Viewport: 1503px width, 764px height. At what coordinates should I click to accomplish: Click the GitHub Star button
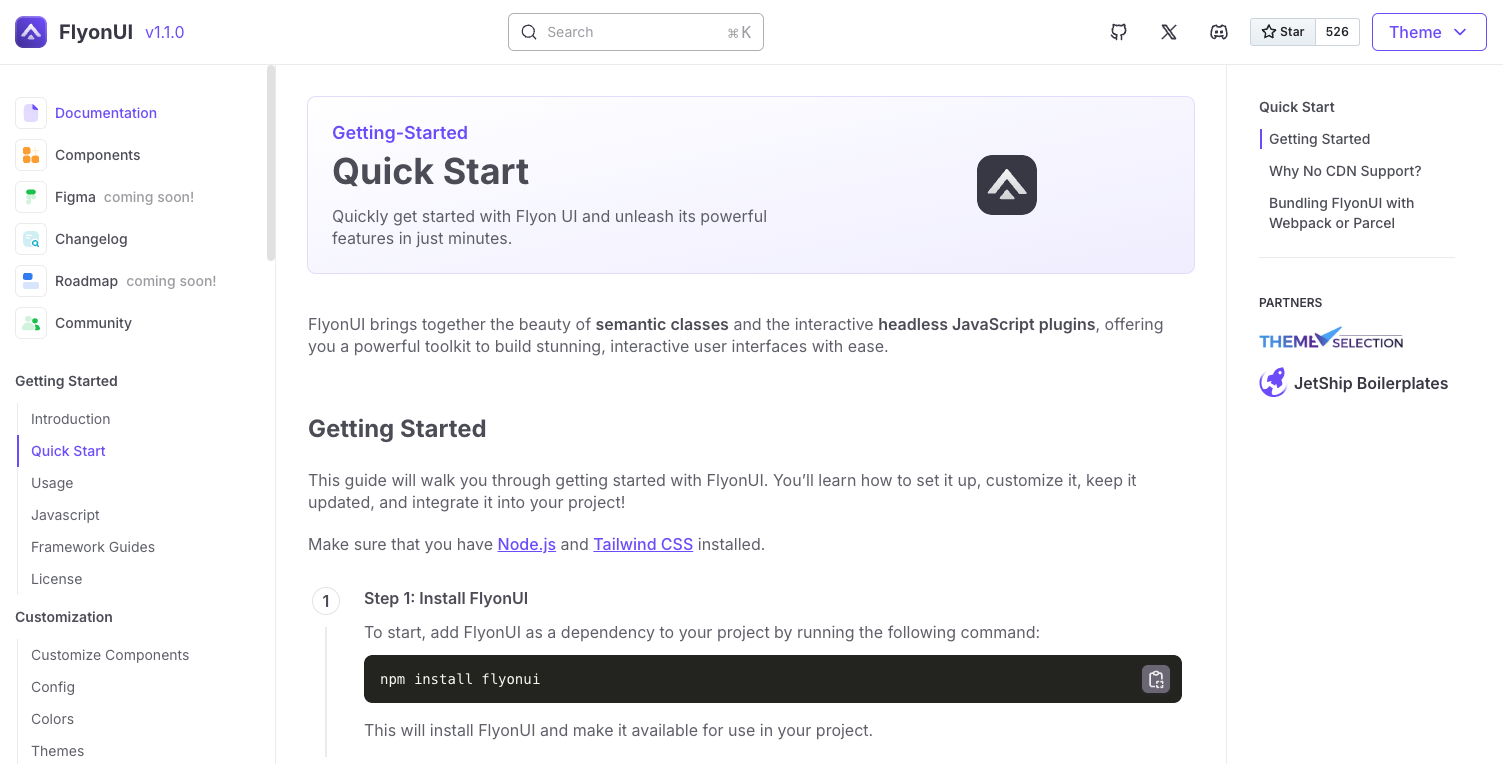pyautogui.click(x=1283, y=32)
